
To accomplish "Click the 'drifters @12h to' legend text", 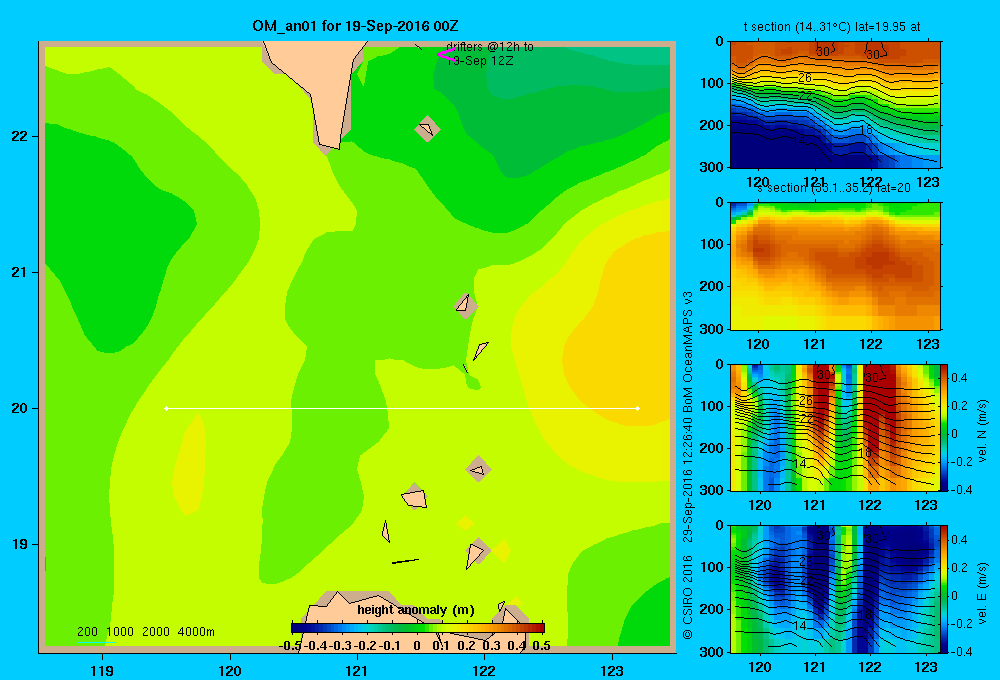I will [x=490, y=47].
